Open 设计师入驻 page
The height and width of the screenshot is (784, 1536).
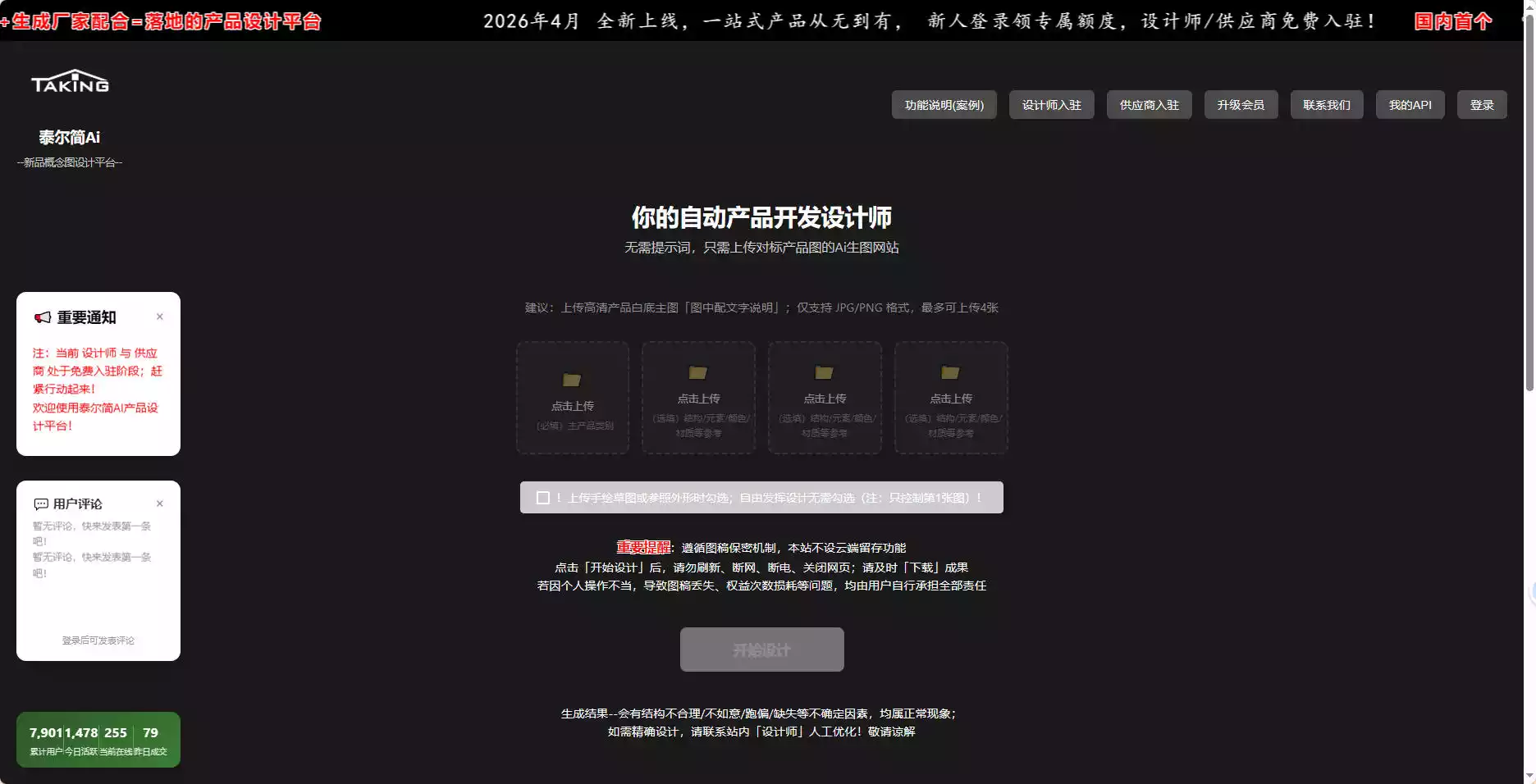click(1051, 105)
